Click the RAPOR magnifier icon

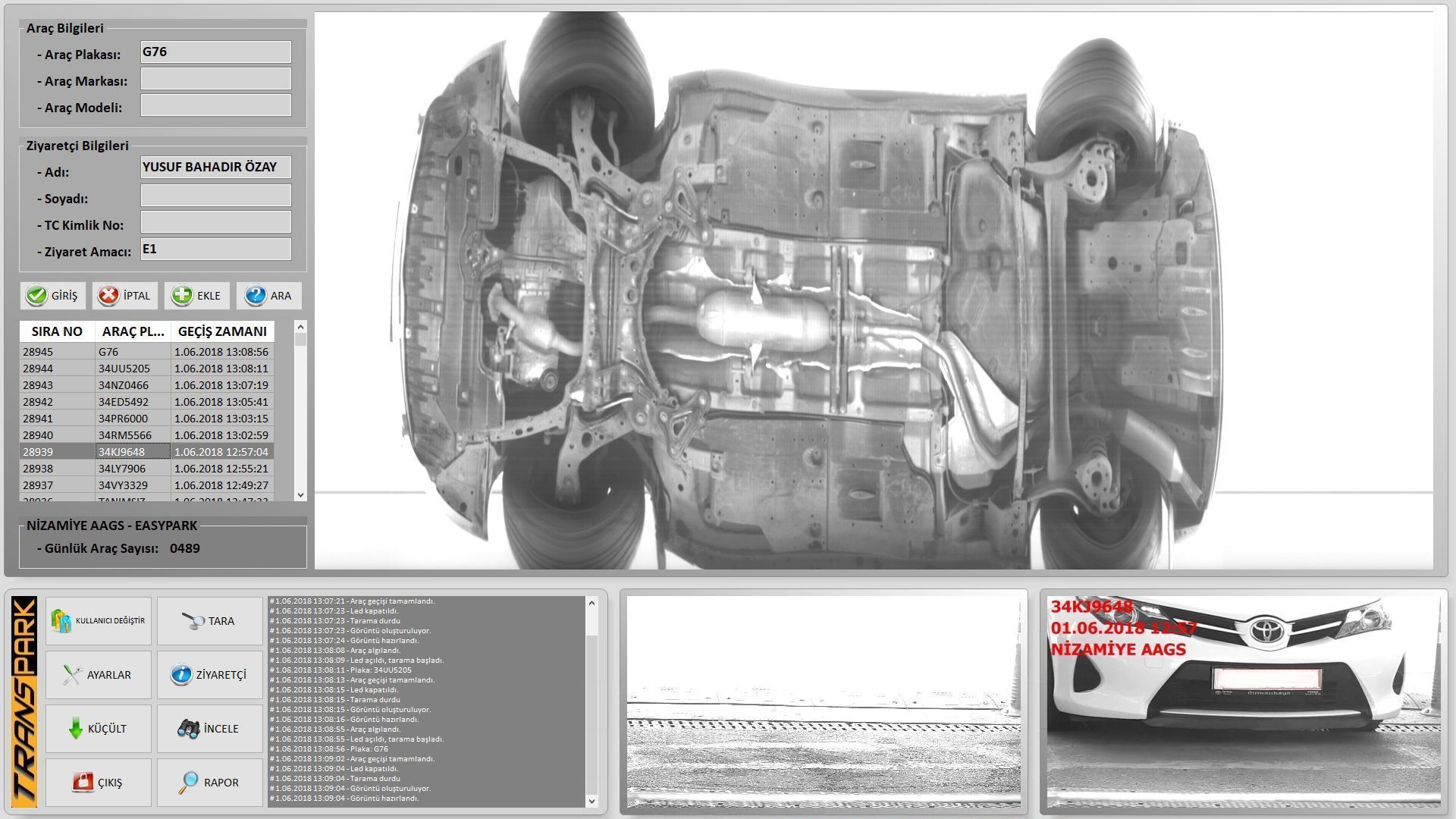pyautogui.click(x=188, y=783)
